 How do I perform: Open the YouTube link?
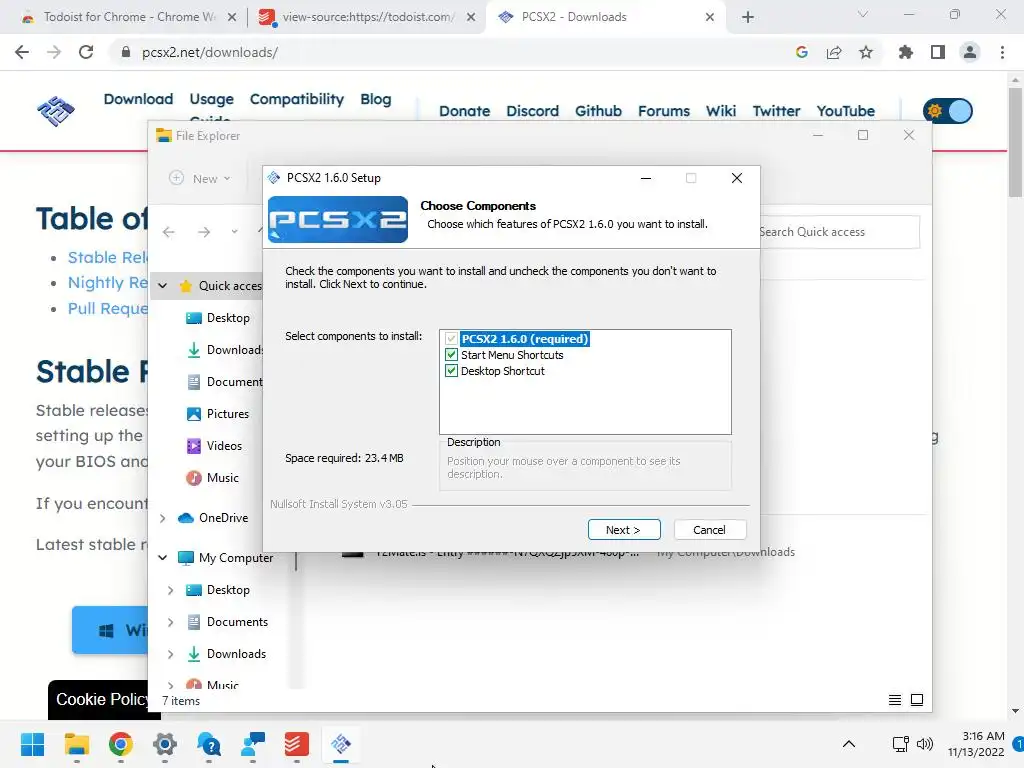tap(846, 111)
